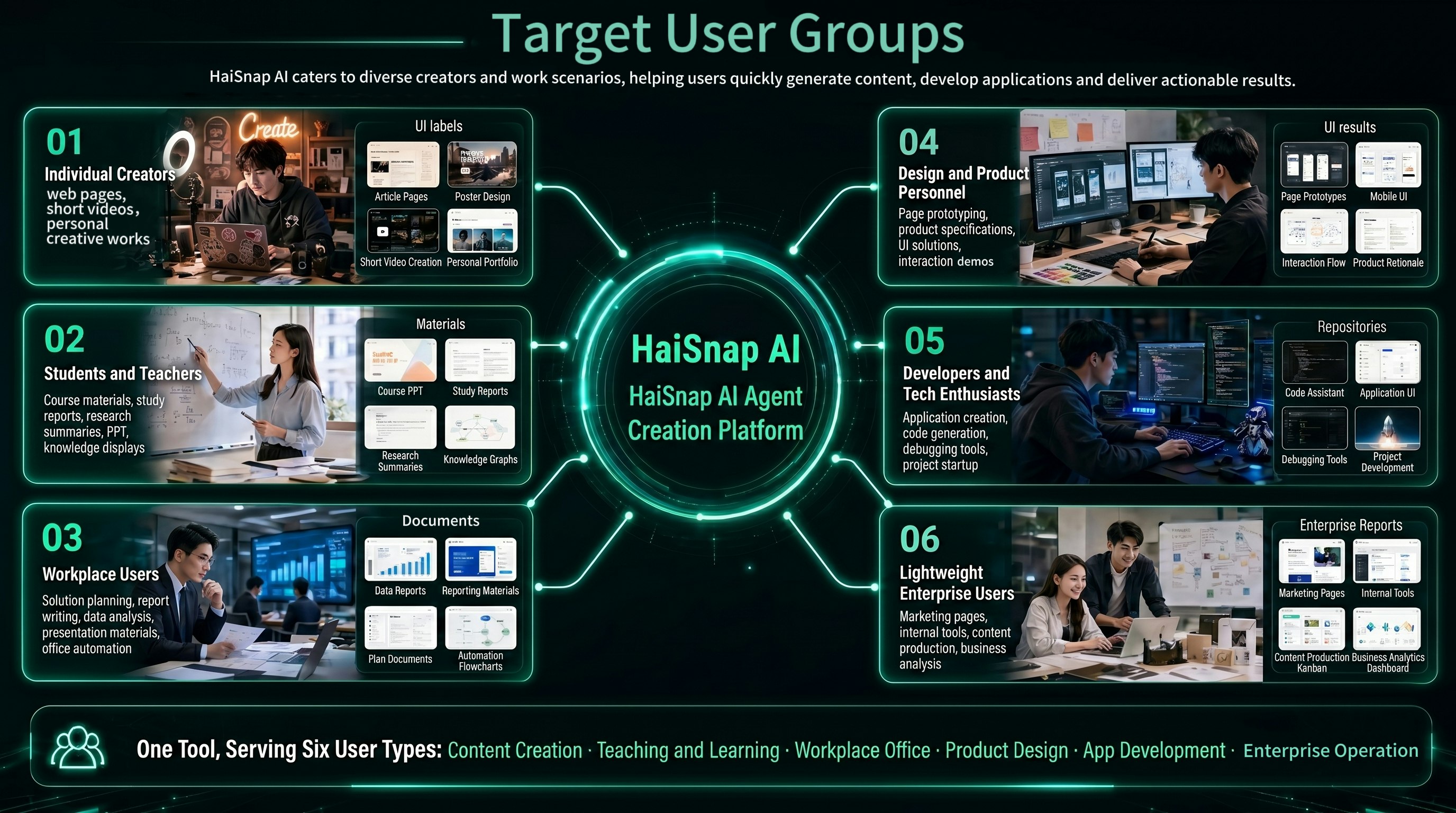Image resolution: width=1456 pixels, height=813 pixels.
Task: Open the Content Production Kanban thumbnail
Action: coord(1312,629)
